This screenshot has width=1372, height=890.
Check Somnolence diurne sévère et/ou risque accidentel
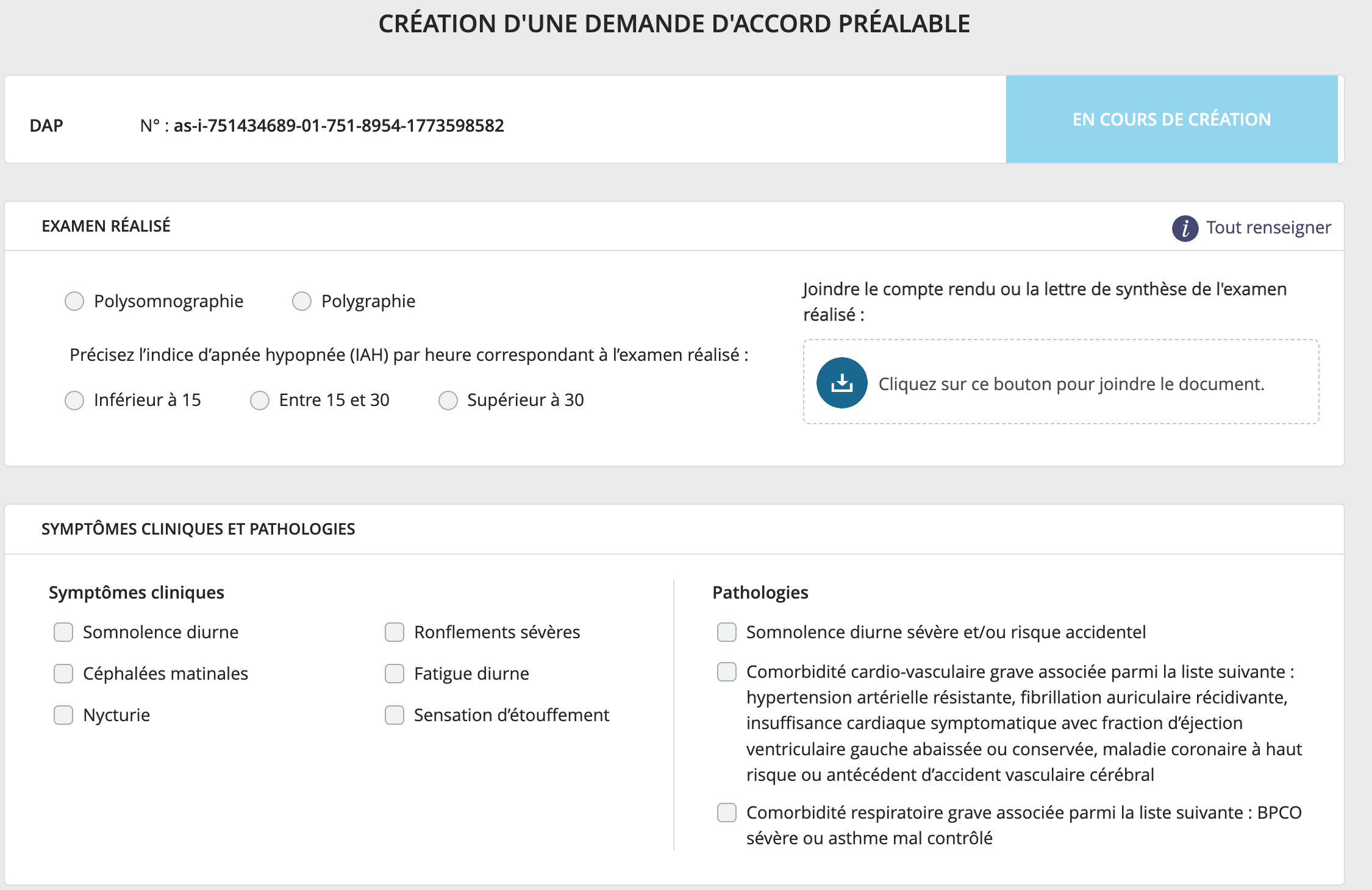click(726, 632)
